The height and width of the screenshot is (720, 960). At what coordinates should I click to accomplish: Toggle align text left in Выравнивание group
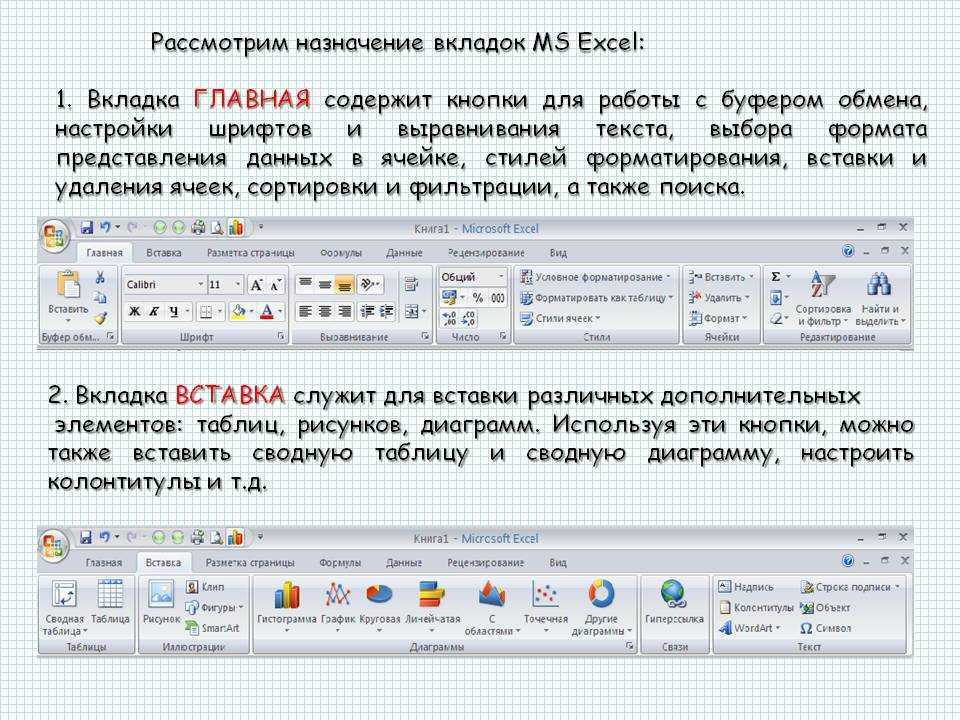(x=305, y=312)
